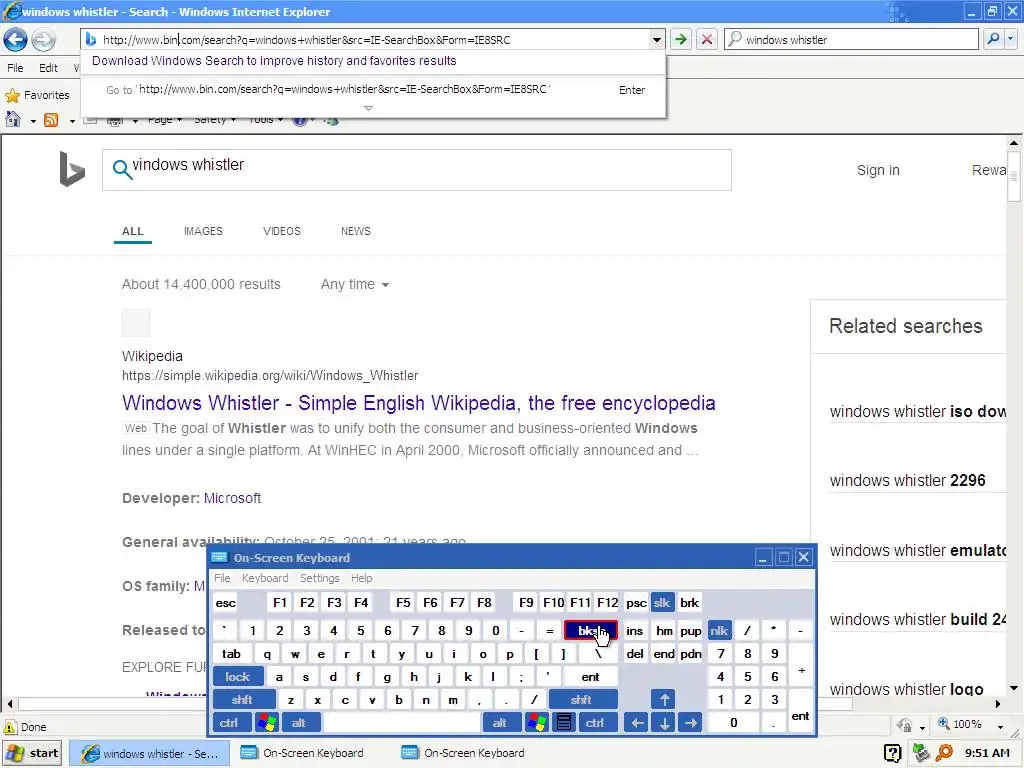Open the Home button dropdown arrow
The width and height of the screenshot is (1024, 768).
click(32, 121)
